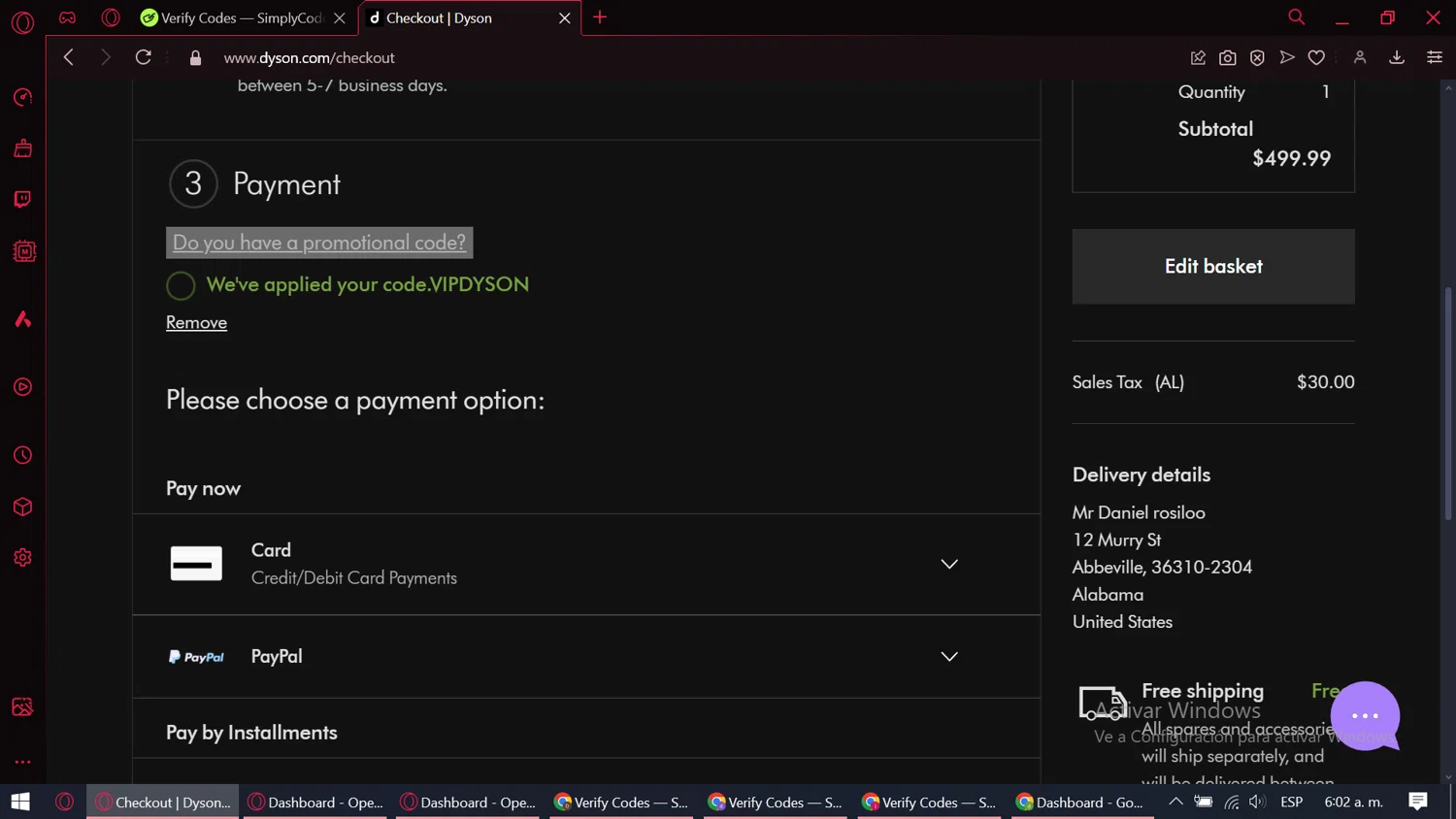Open History clock icon in sidebar

(x=22, y=455)
